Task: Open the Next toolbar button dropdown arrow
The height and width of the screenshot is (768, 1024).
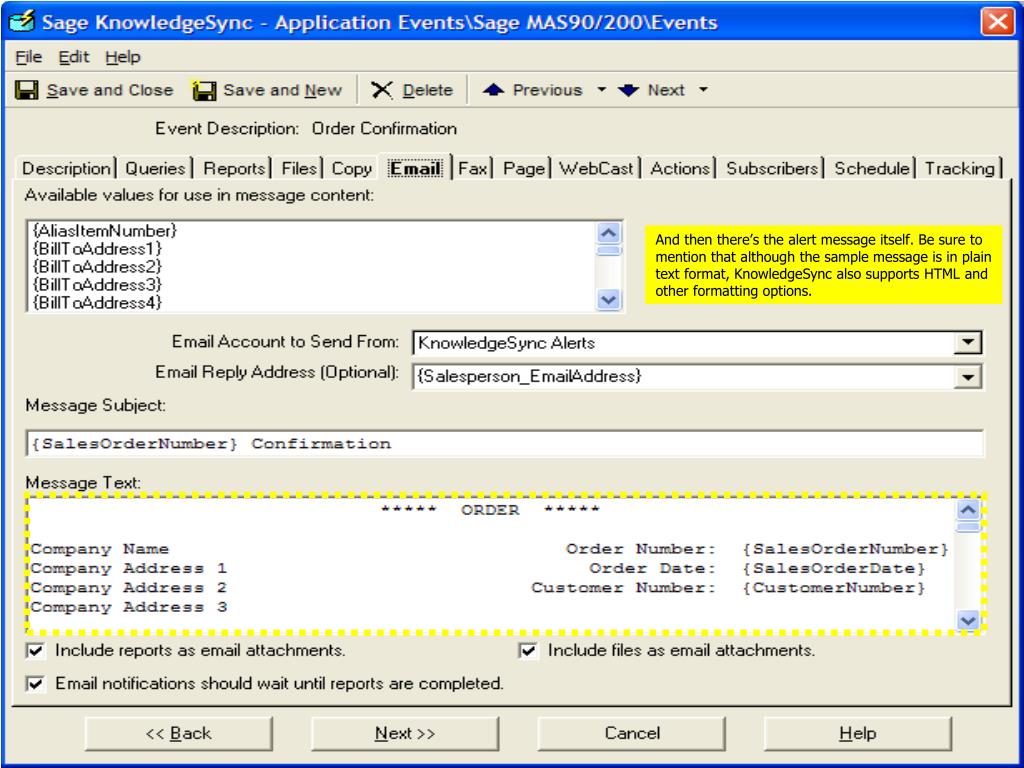Action: [703, 89]
